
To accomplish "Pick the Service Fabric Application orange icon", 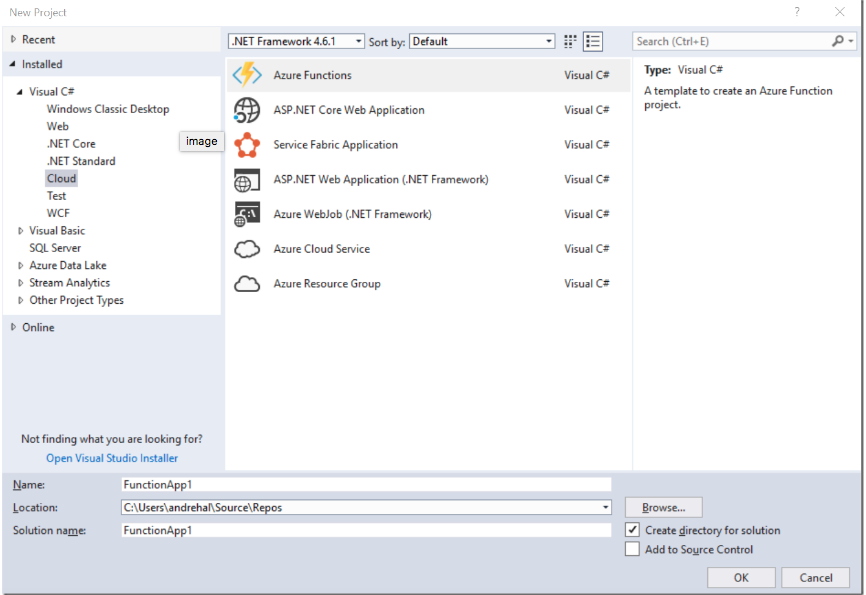I will pos(246,145).
